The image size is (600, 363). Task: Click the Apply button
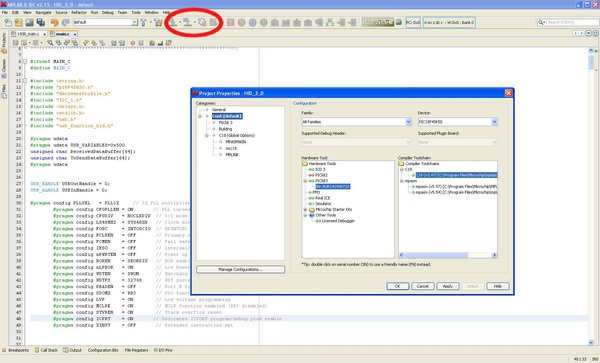tap(448, 286)
